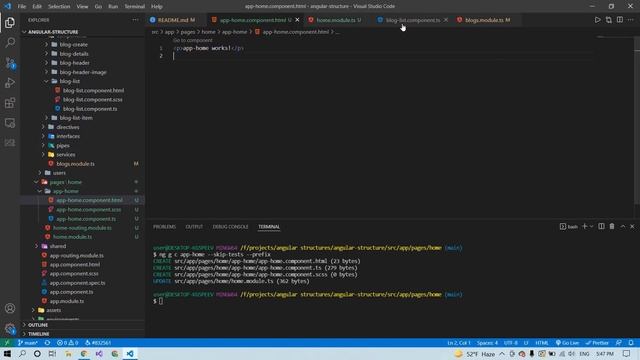
Task: Click the remote window indicator in status bar
Action: tap(7, 342)
